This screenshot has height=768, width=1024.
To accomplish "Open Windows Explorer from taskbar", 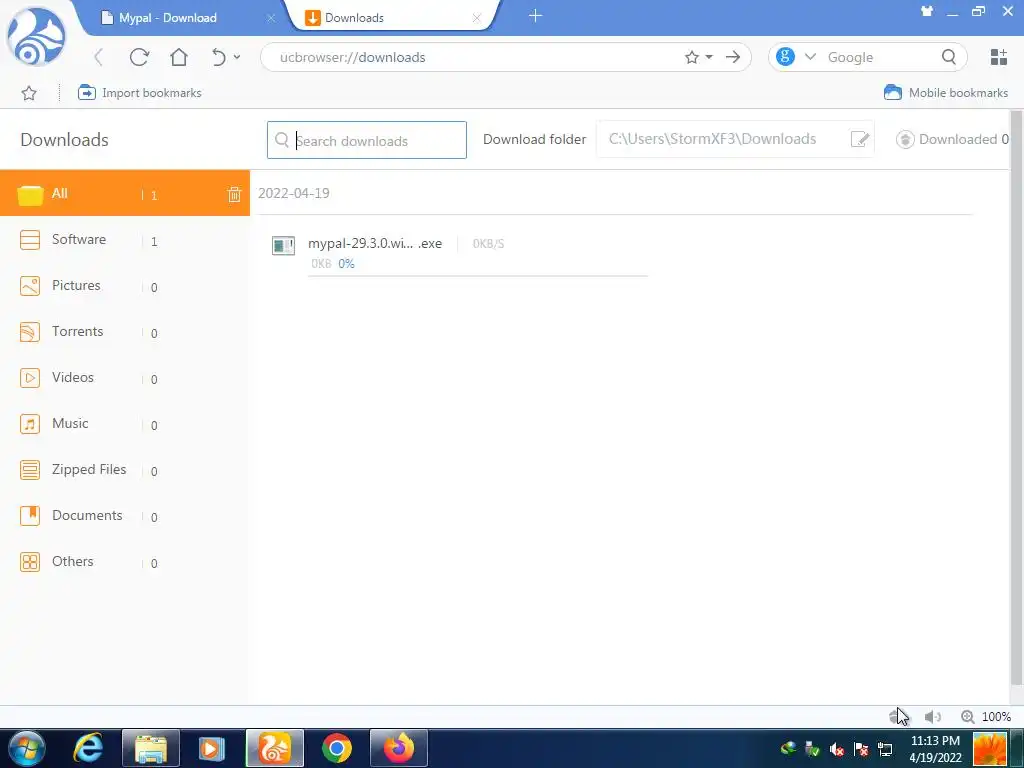I will click(x=151, y=748).
